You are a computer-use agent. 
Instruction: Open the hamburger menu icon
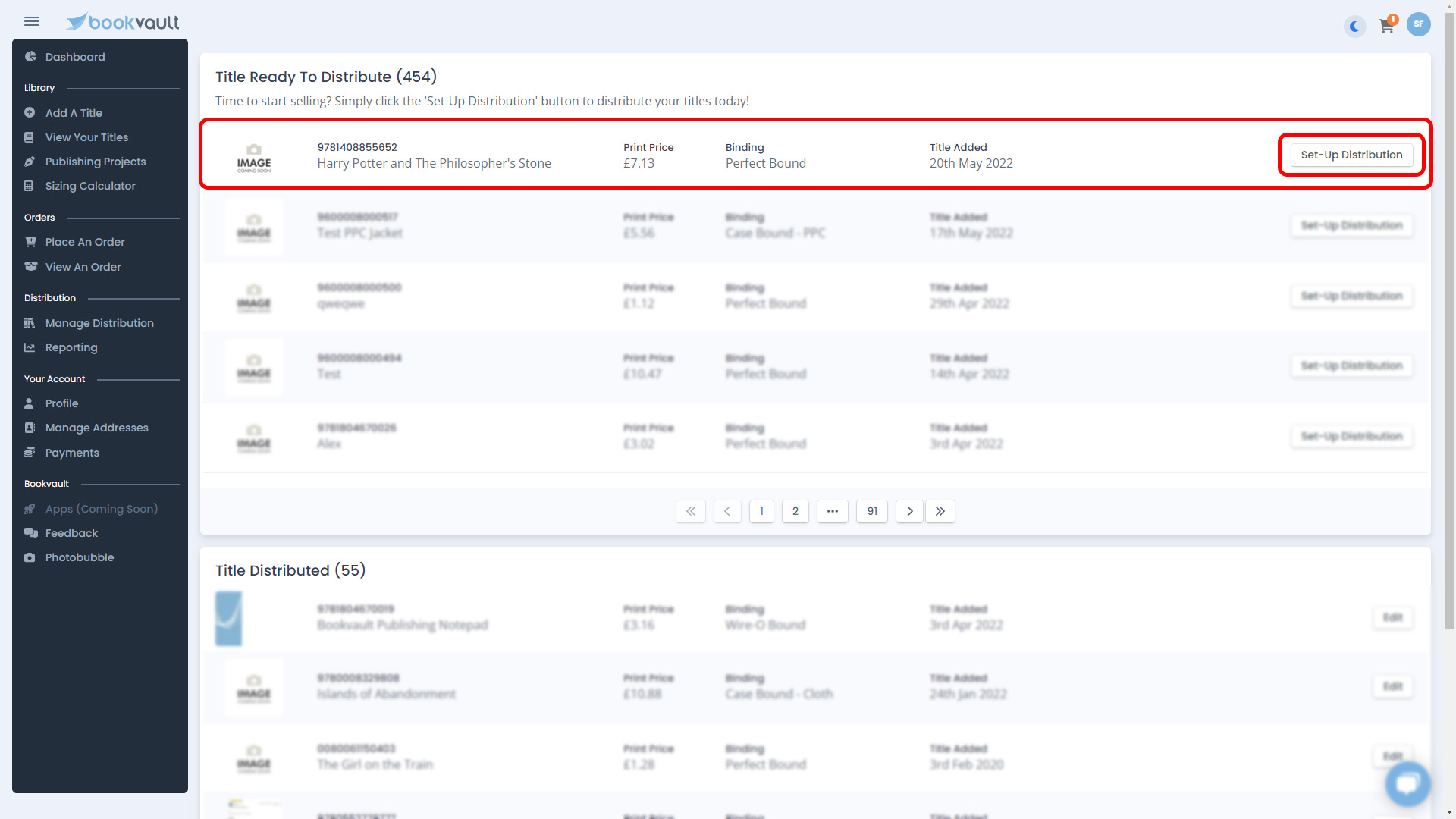(32, 21)
